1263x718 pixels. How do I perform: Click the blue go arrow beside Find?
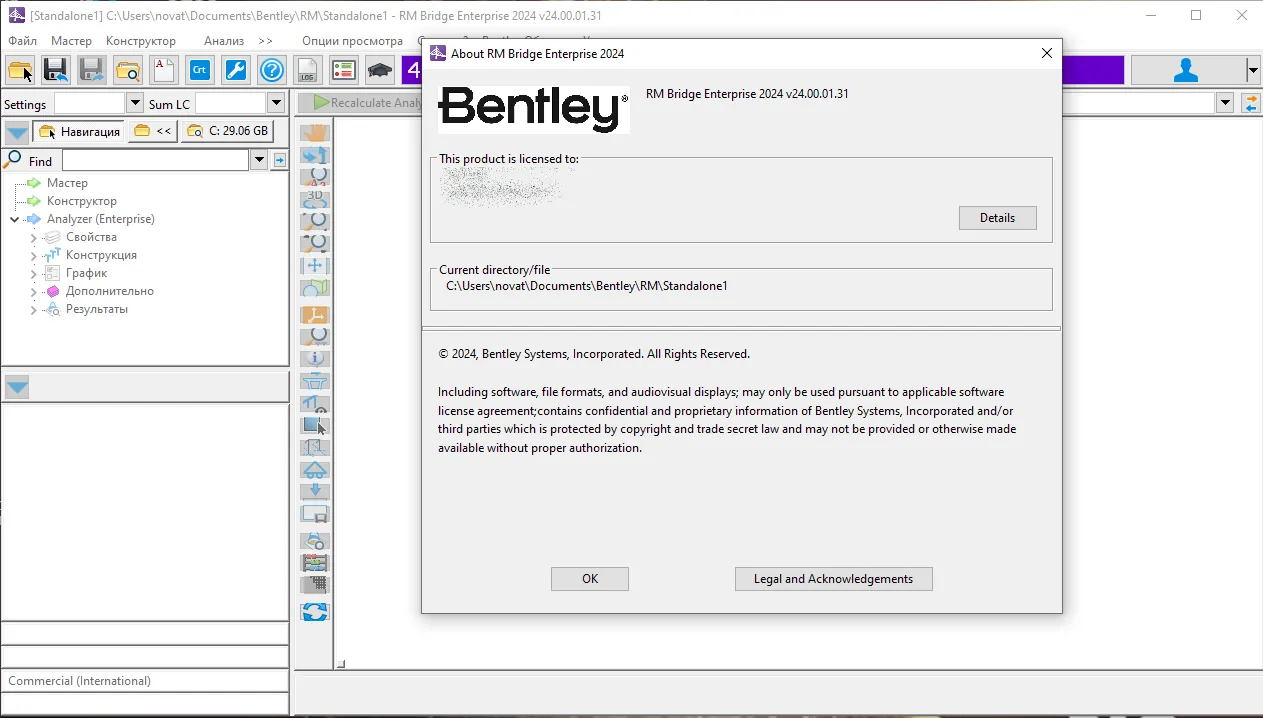coord(280,160)
